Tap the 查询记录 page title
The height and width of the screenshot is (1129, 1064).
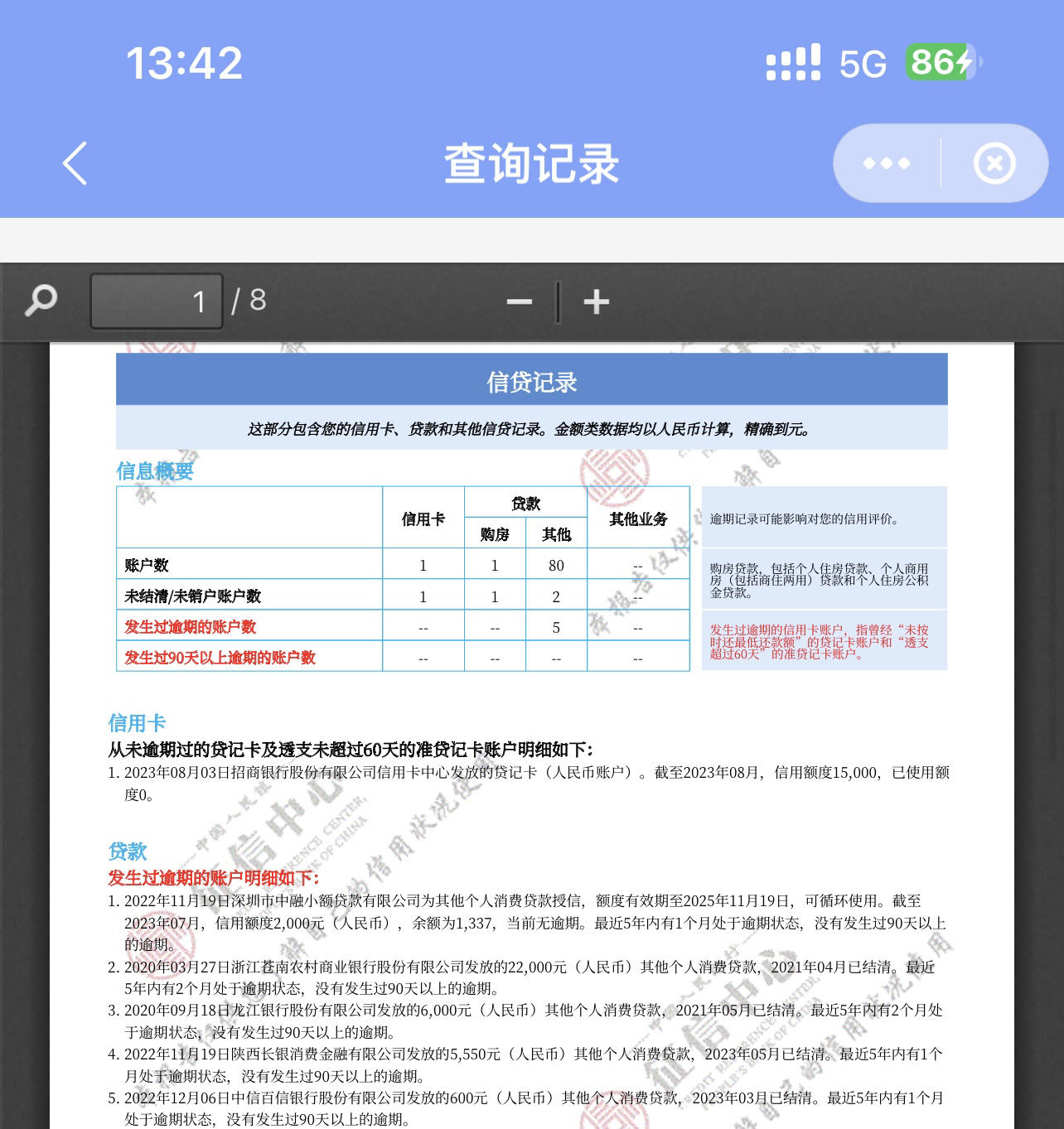tap(532, 163)
